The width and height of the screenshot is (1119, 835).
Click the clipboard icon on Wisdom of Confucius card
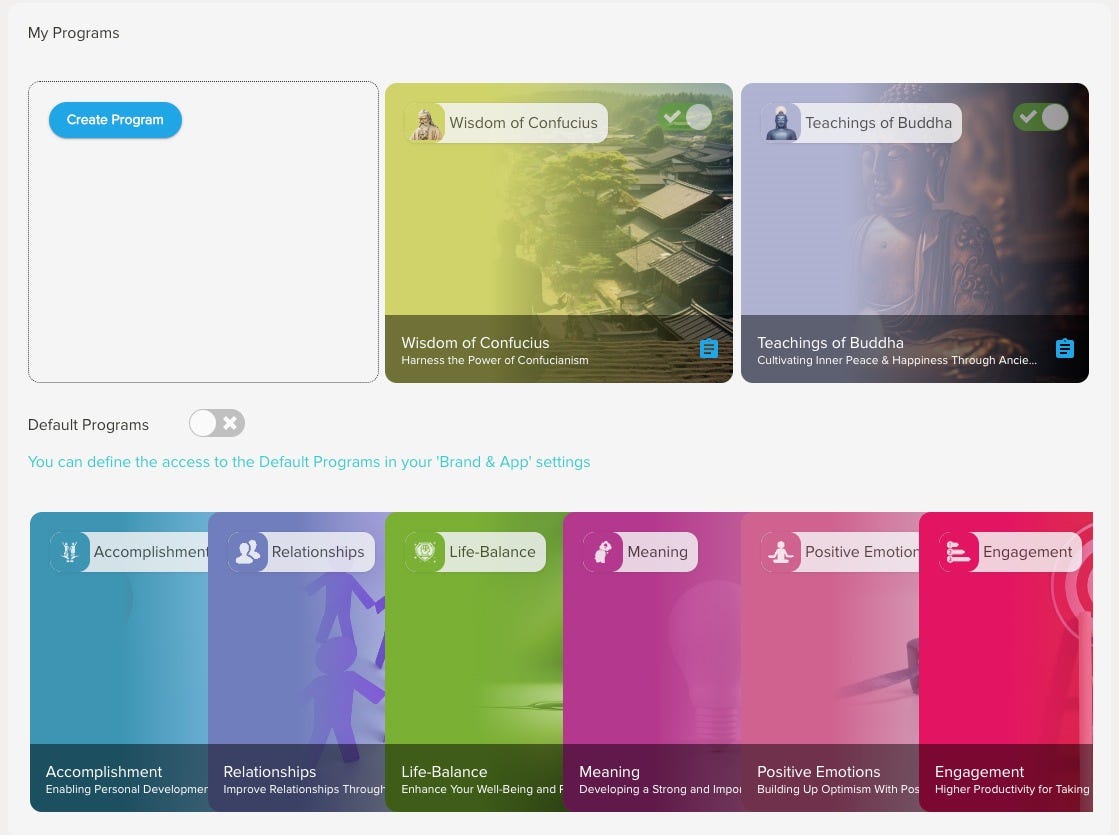pyautogui.click(x=709, y=349)
